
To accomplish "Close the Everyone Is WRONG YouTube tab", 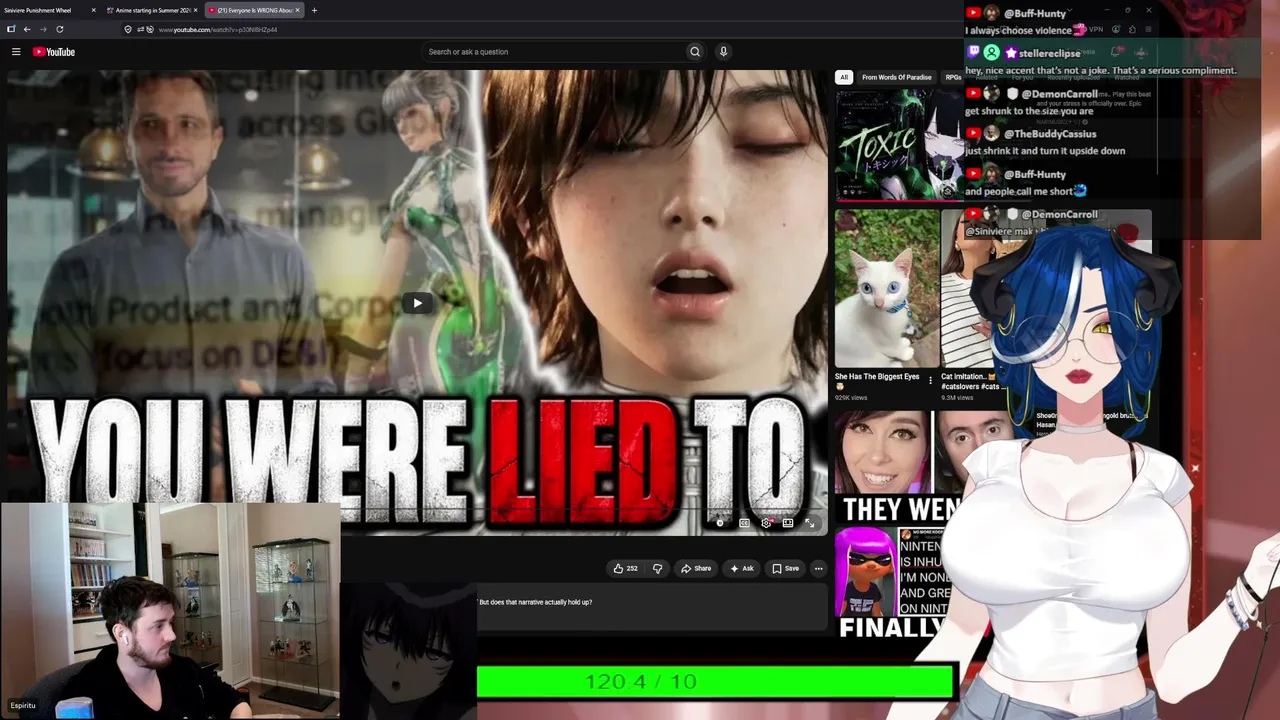I will click(x=297, y=10).
